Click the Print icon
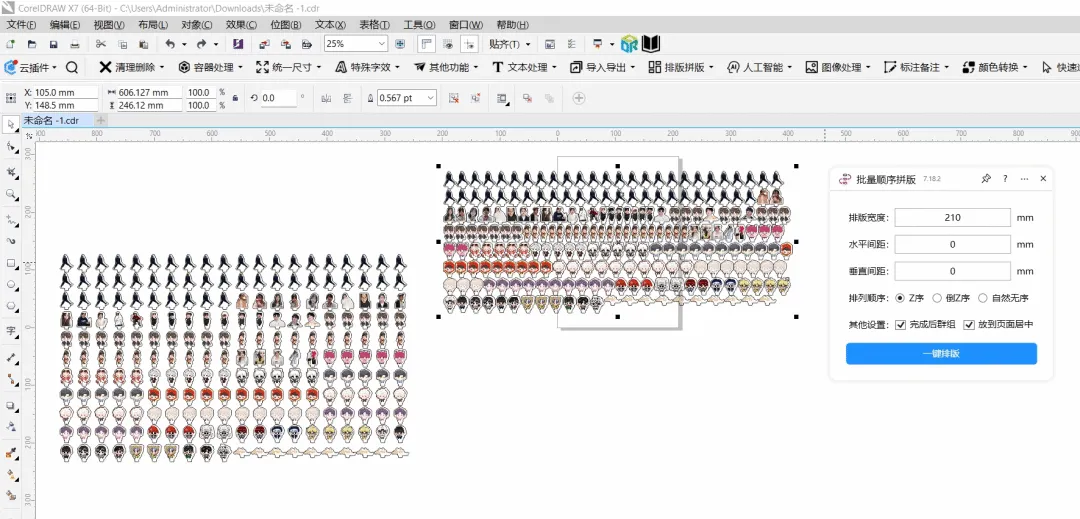The height and width of the screenshot is (519, 1080). 74,44
